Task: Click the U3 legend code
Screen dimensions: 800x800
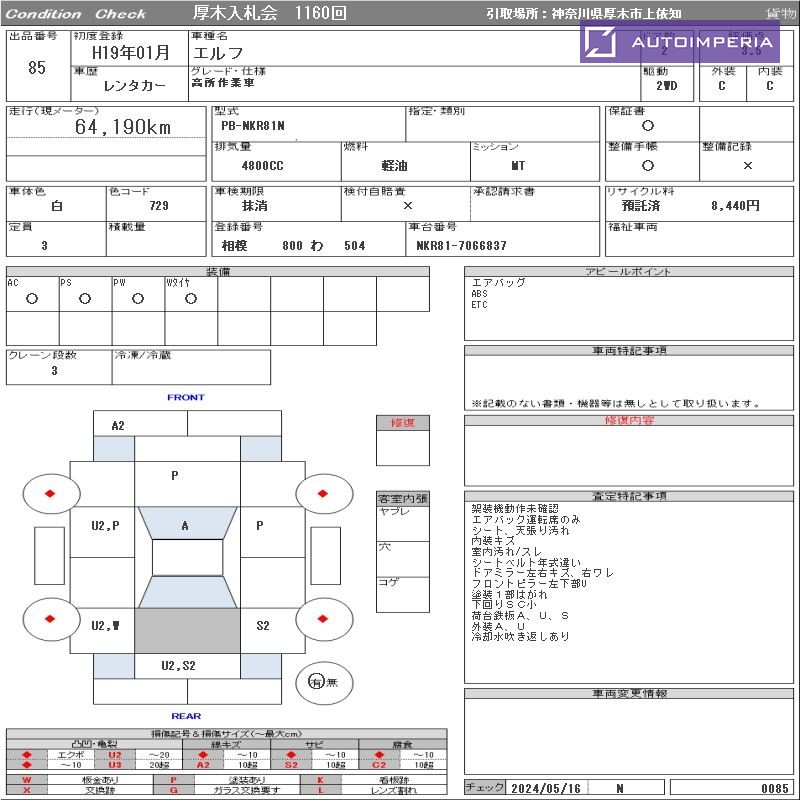Action: tap(115, 765)
